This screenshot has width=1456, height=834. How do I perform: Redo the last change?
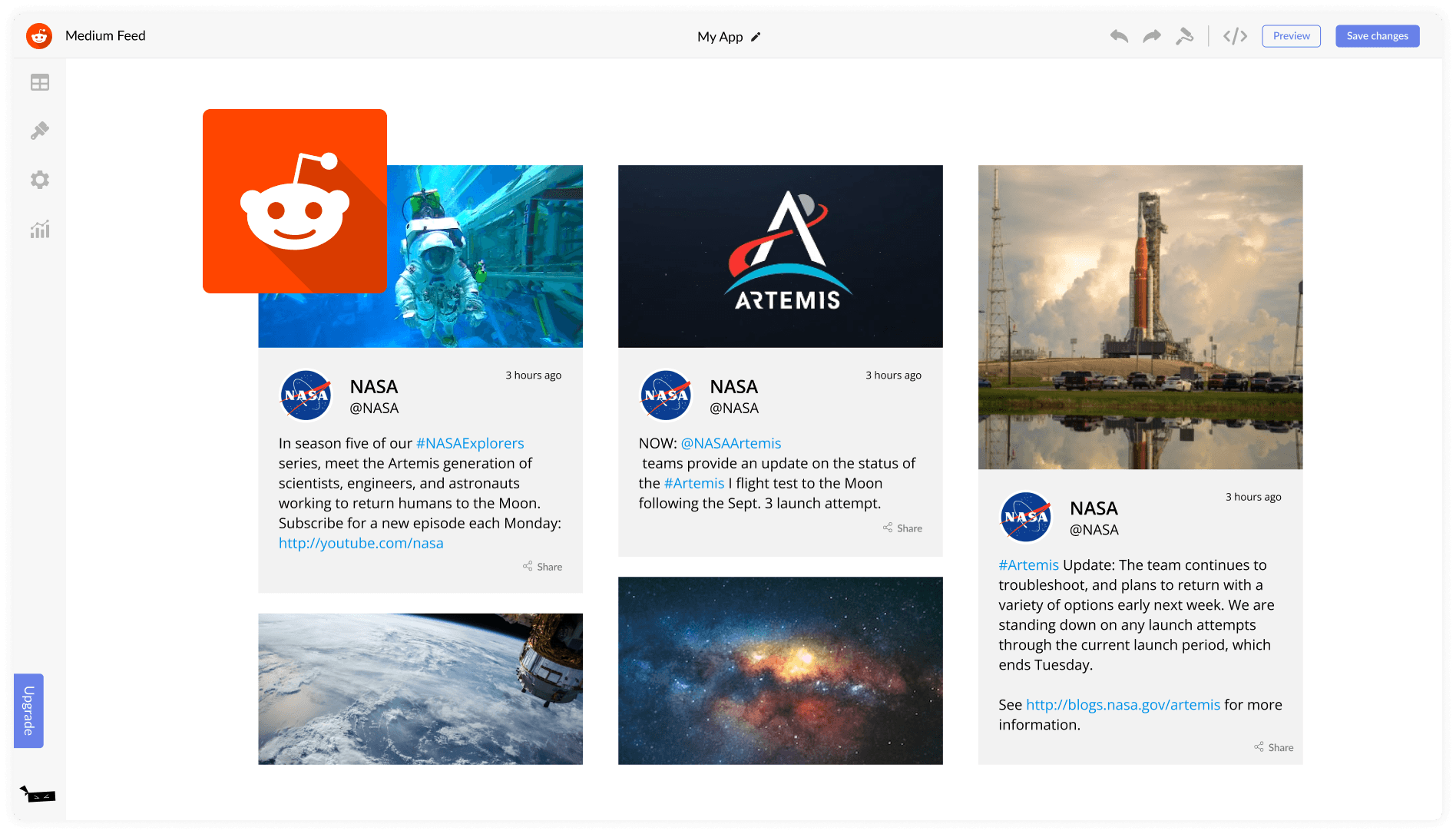pyautogui.click(x=1152, y=35)
